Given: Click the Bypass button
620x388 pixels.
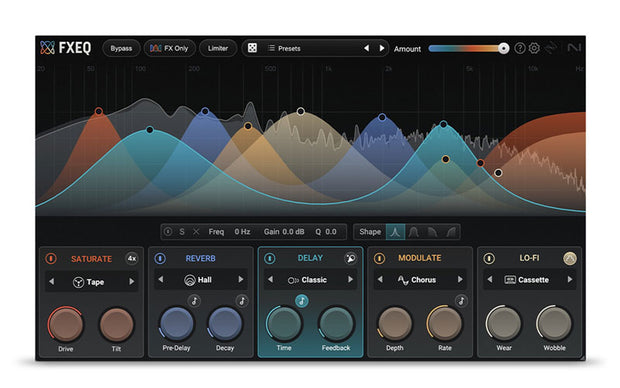Looking at the screenshot, I should tap(121, 48).
